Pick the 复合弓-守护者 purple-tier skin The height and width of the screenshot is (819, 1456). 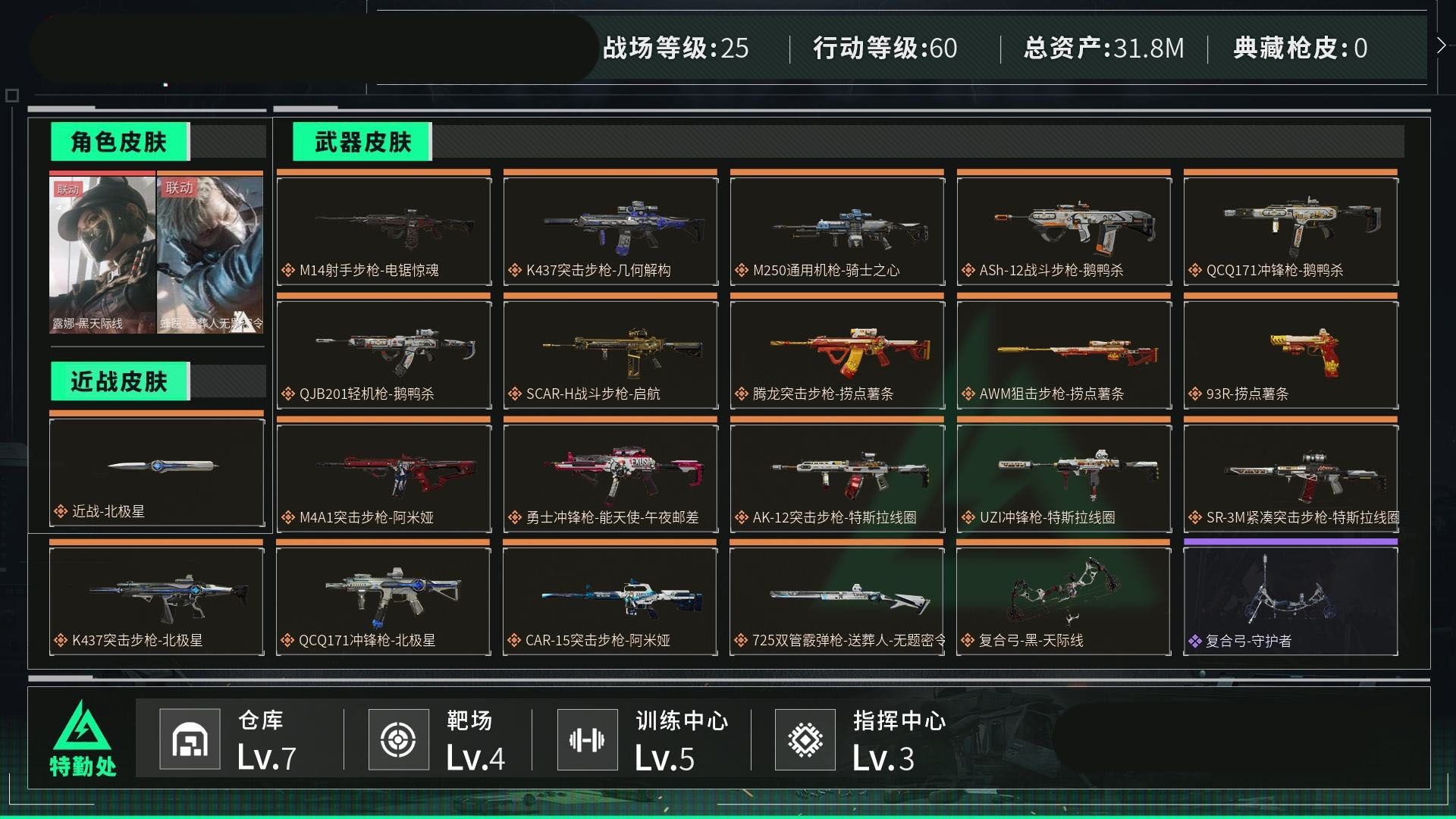coord(1291,601)
